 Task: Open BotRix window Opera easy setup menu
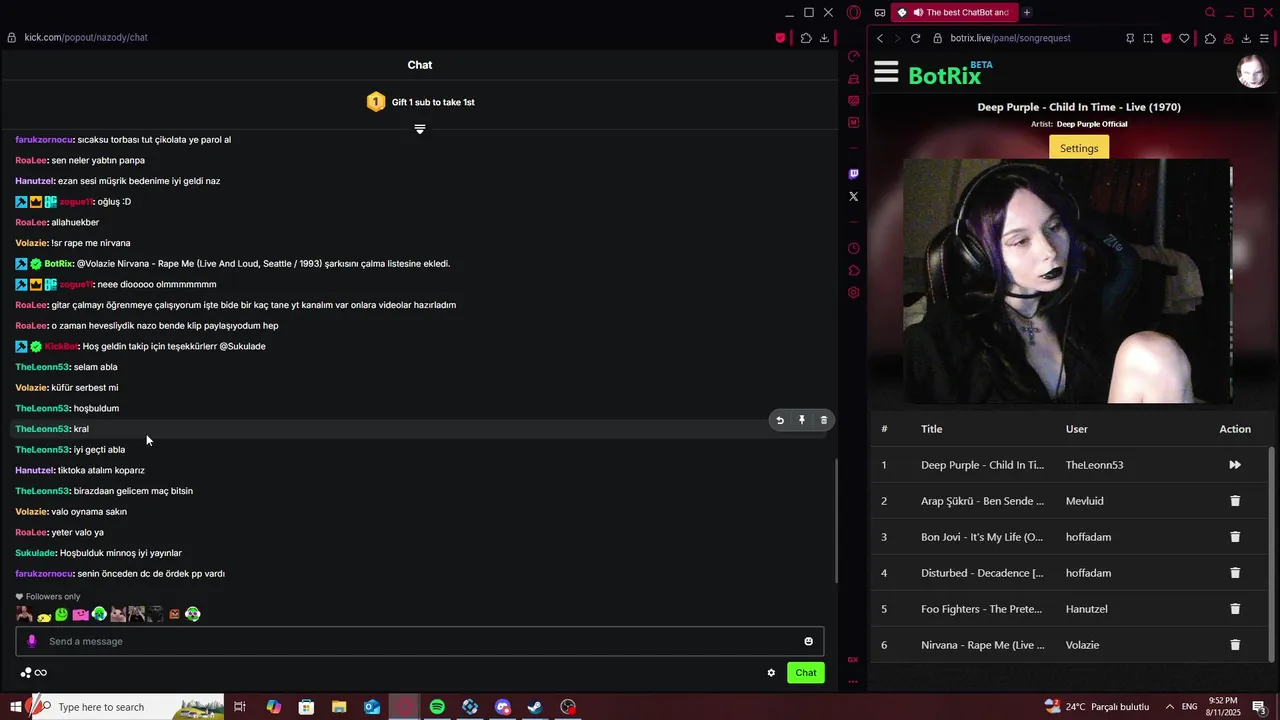click(1265, 38)
